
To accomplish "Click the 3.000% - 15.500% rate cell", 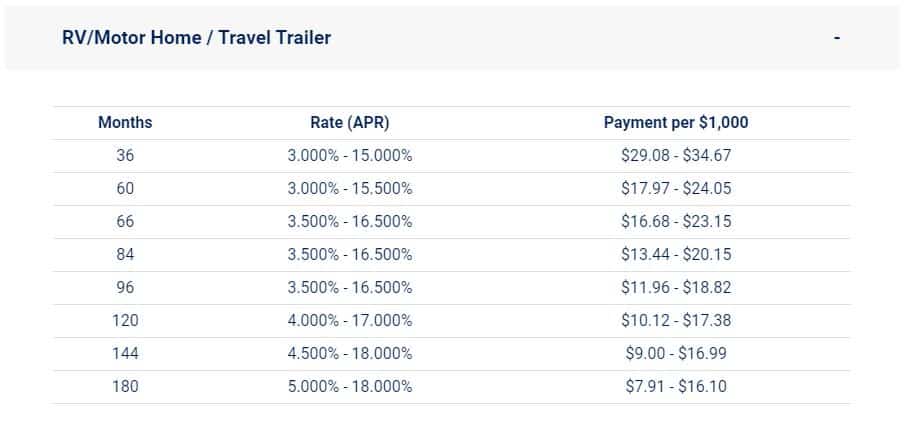I will click(x=350, y=189).
